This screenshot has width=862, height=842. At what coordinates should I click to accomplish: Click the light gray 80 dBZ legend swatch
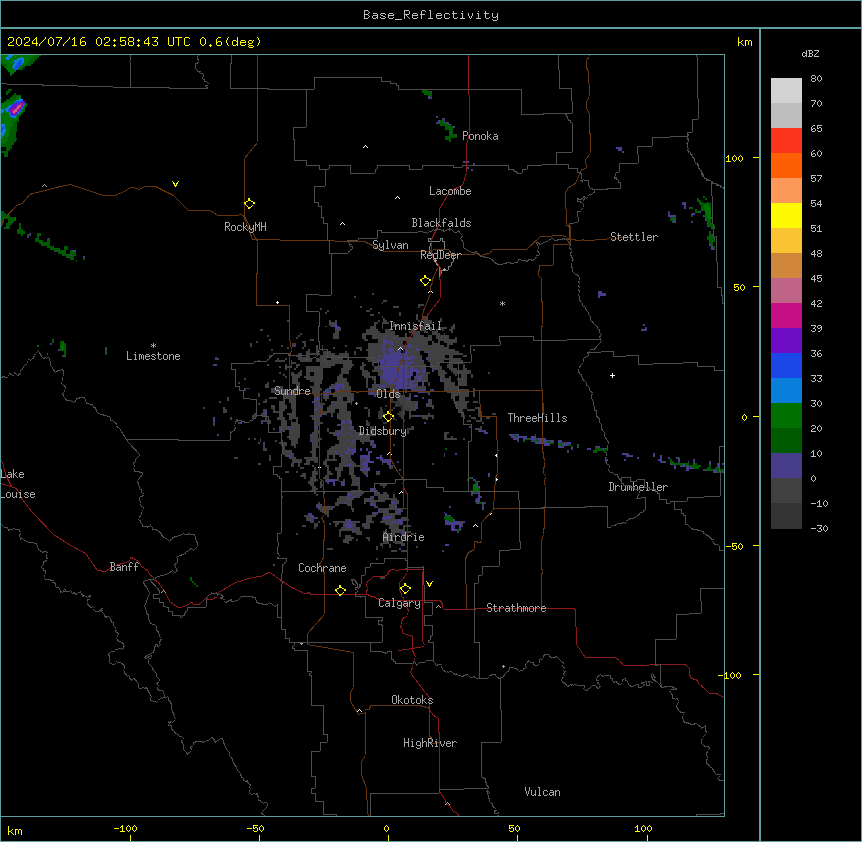pyautogui.click(x=786, y=90)
